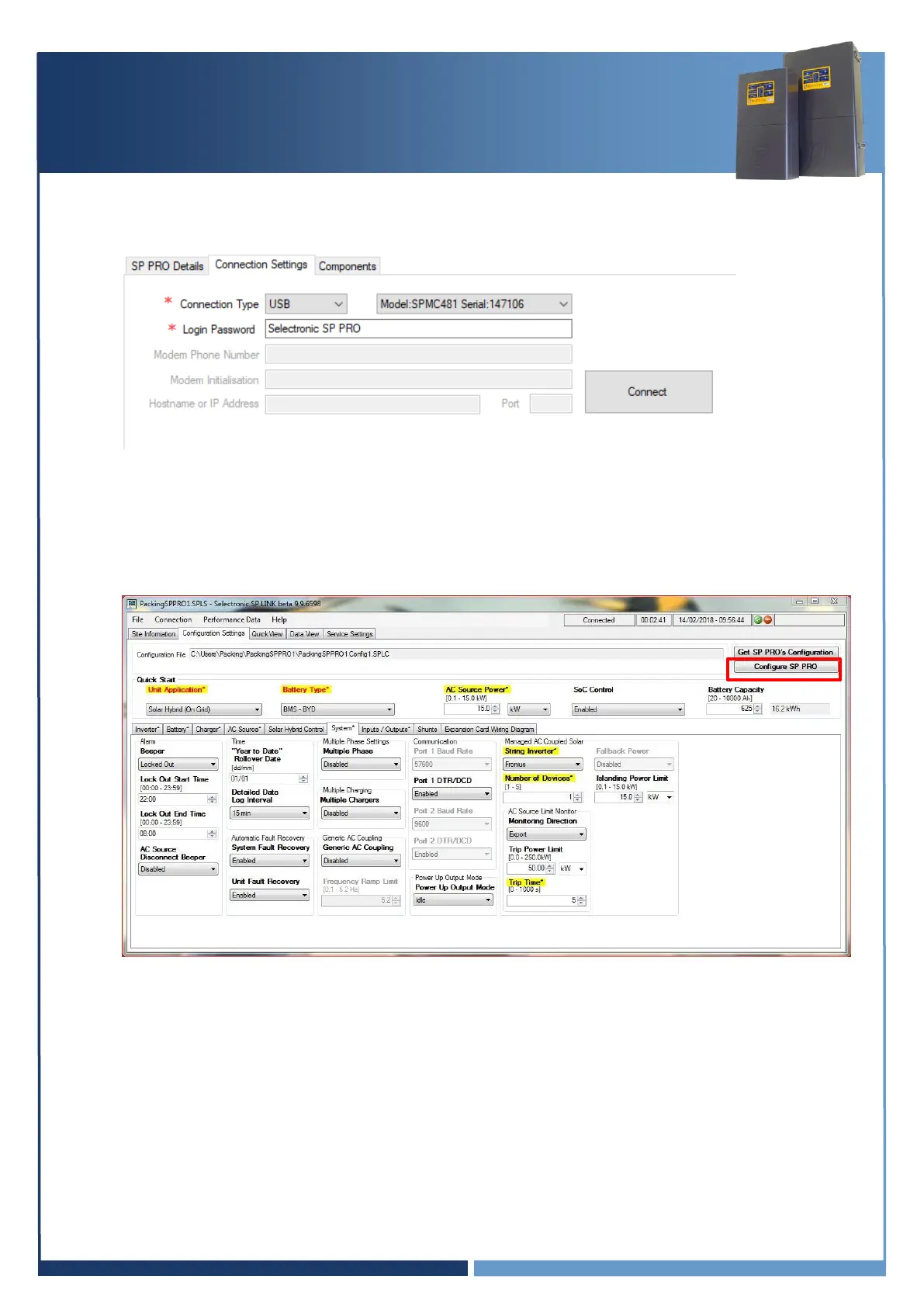Image resolution: width=924 pixels, height=1307 pixels.
Task: Open the String Inverter Fronius dropdown
Action: (543, 764)
